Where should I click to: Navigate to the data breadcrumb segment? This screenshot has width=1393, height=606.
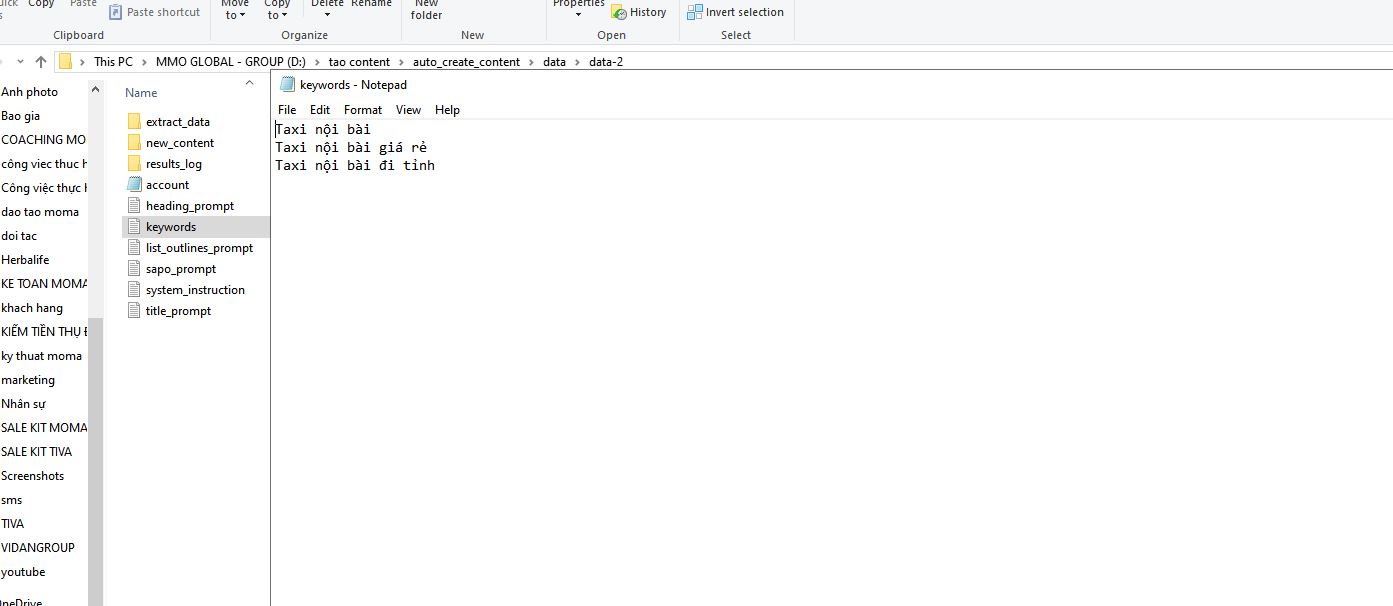tap(554, 62)
